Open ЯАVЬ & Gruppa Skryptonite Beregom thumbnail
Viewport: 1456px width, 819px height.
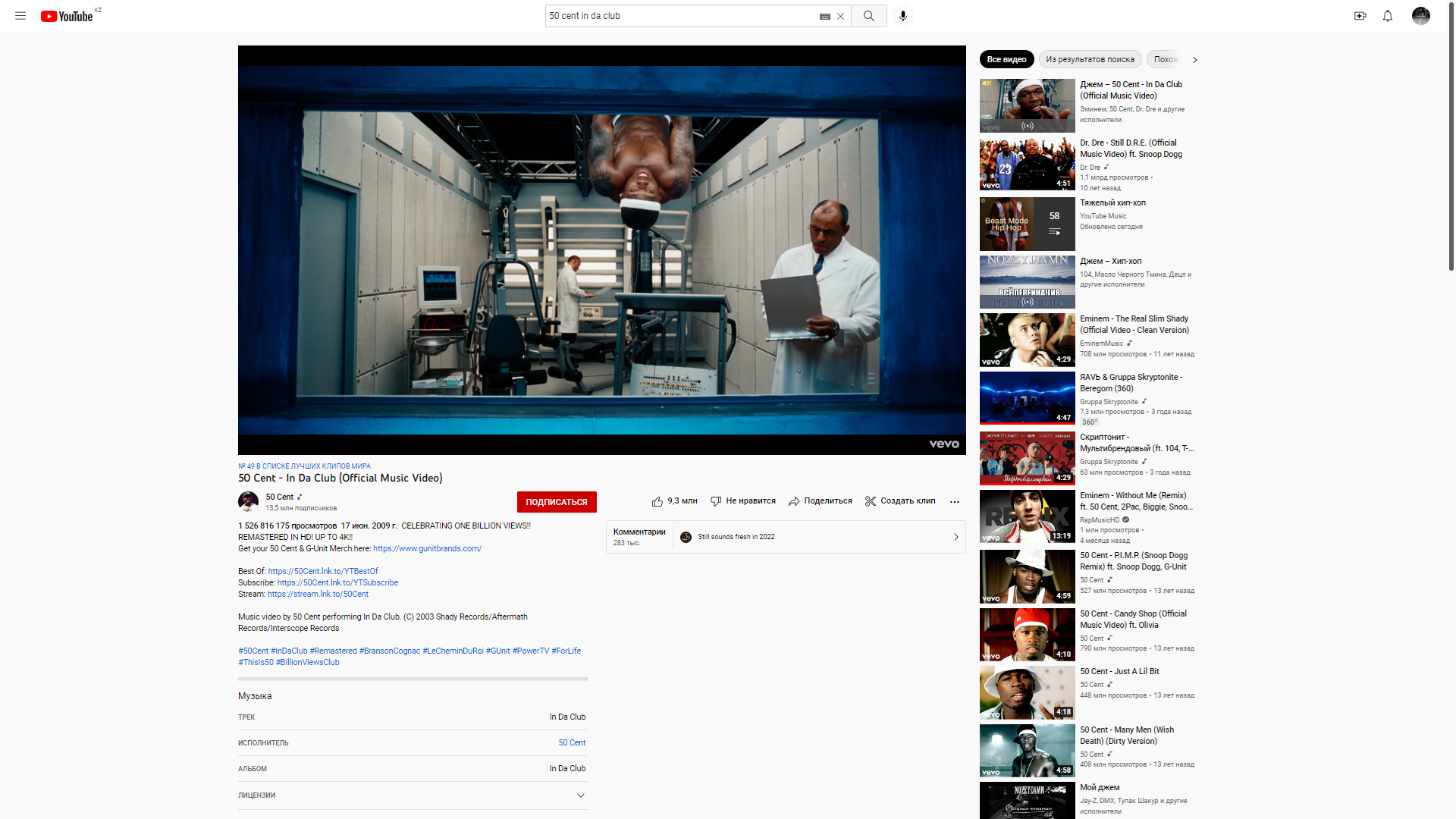pyautogui.click(x=1027, y=398)
